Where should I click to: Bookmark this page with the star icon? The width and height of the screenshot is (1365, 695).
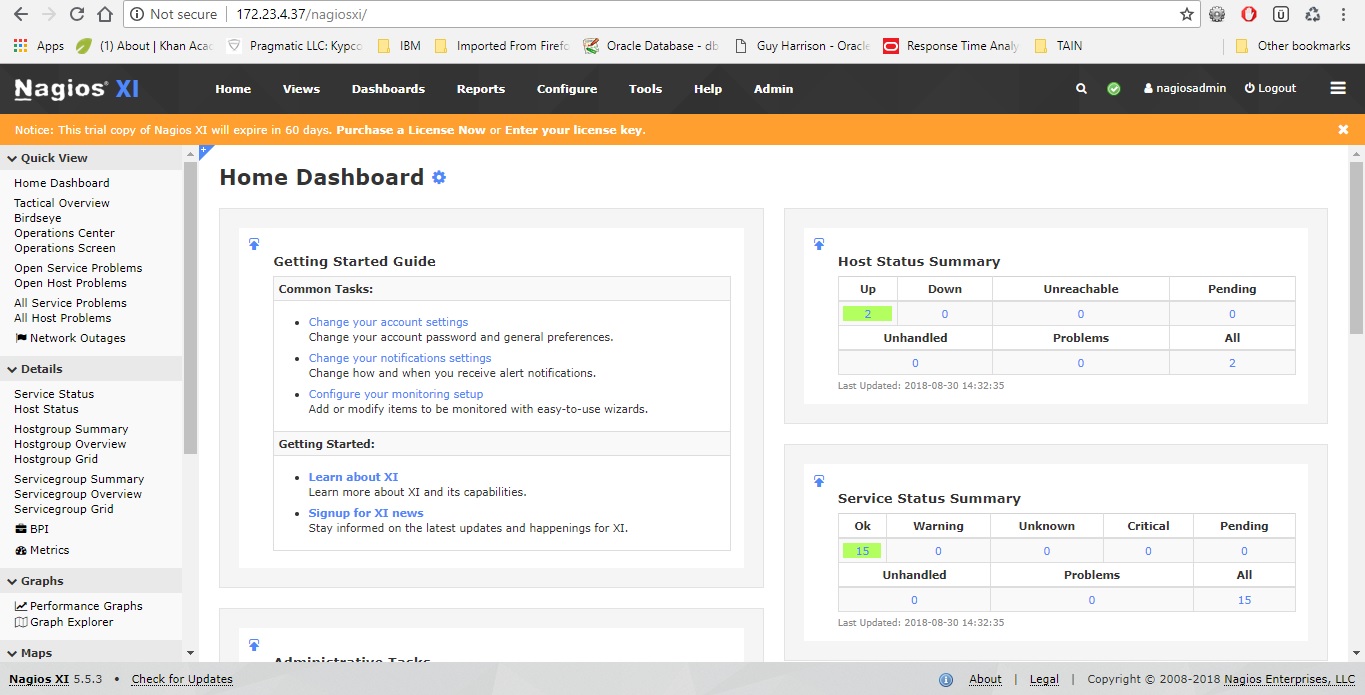pos(1187,14)
